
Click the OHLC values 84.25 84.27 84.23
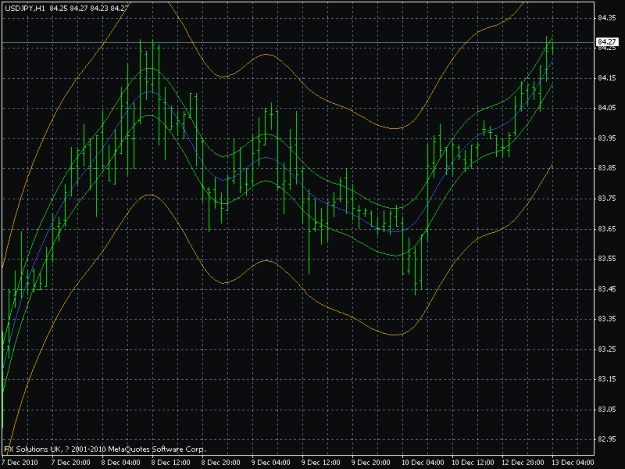(x=79, y=8)
